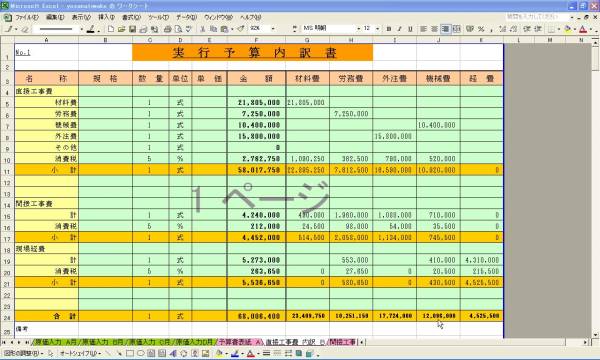Open the 図形の調整 drawing adjust button
600x360 pixels.
click(x=24, y=353)
